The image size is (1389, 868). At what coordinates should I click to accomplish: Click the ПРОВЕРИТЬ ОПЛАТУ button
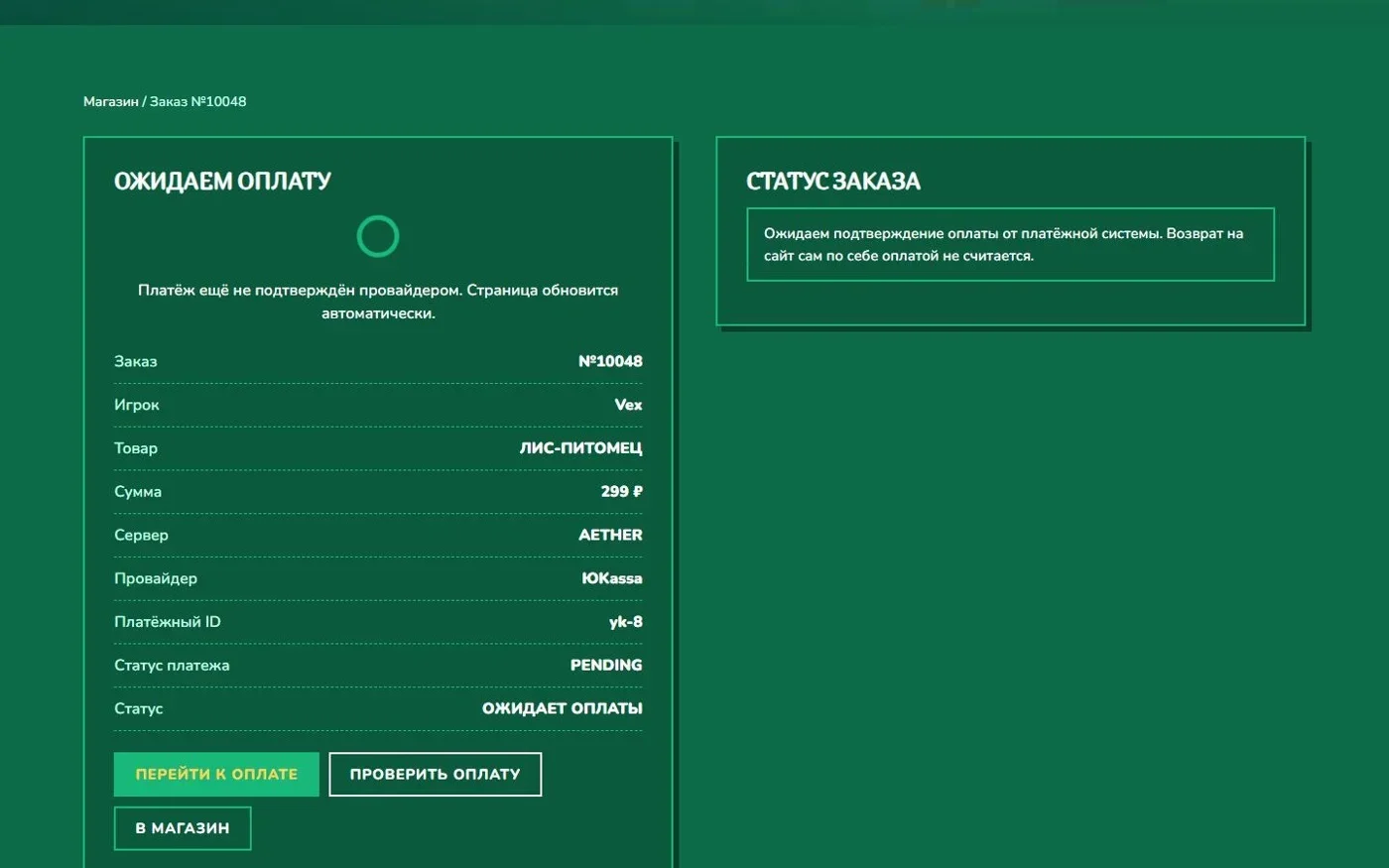pyautogui.click(x=435, y=774)
